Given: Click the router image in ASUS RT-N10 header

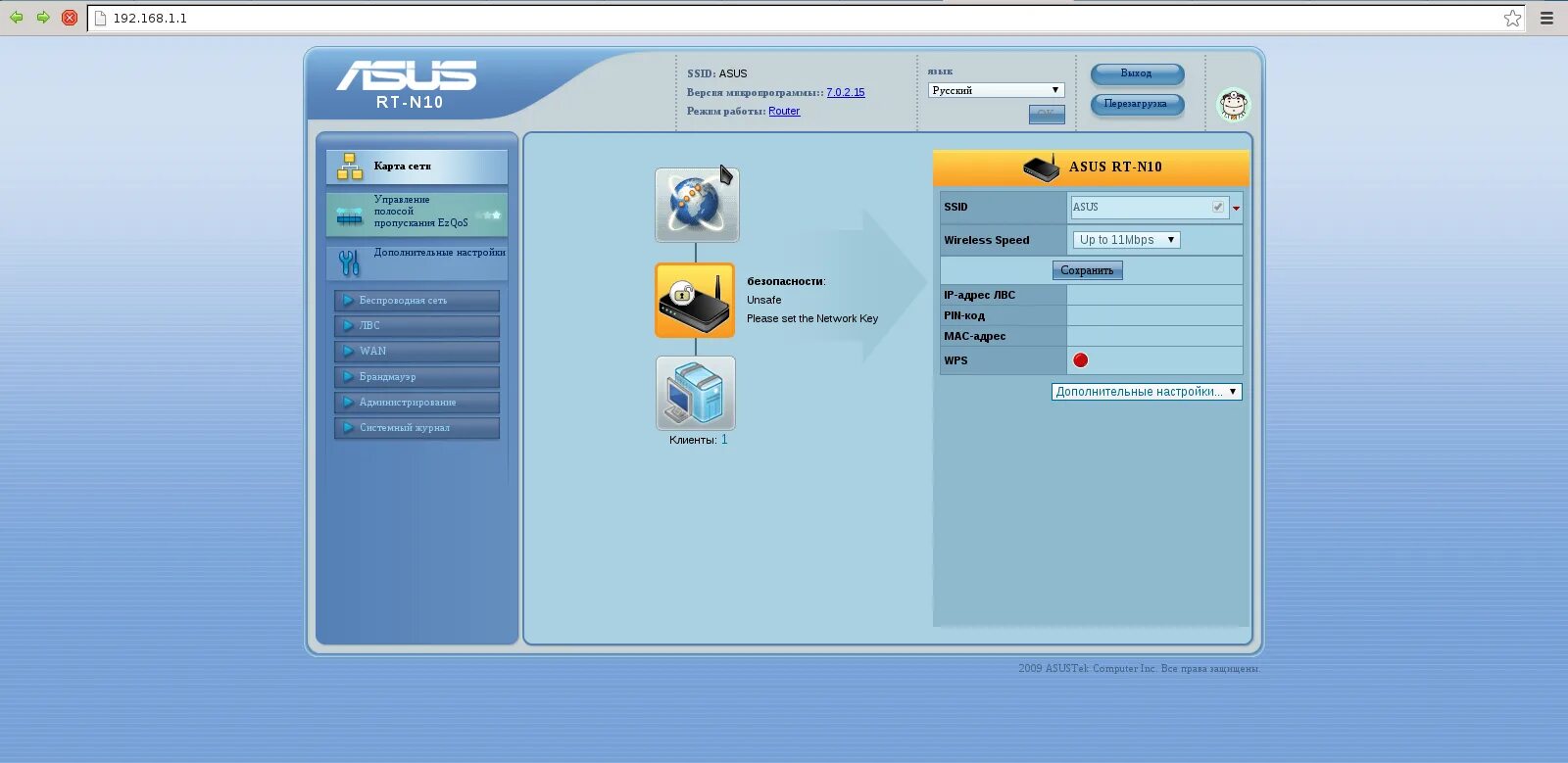Looking at the screenshot, I should [x=1042, y=167].
